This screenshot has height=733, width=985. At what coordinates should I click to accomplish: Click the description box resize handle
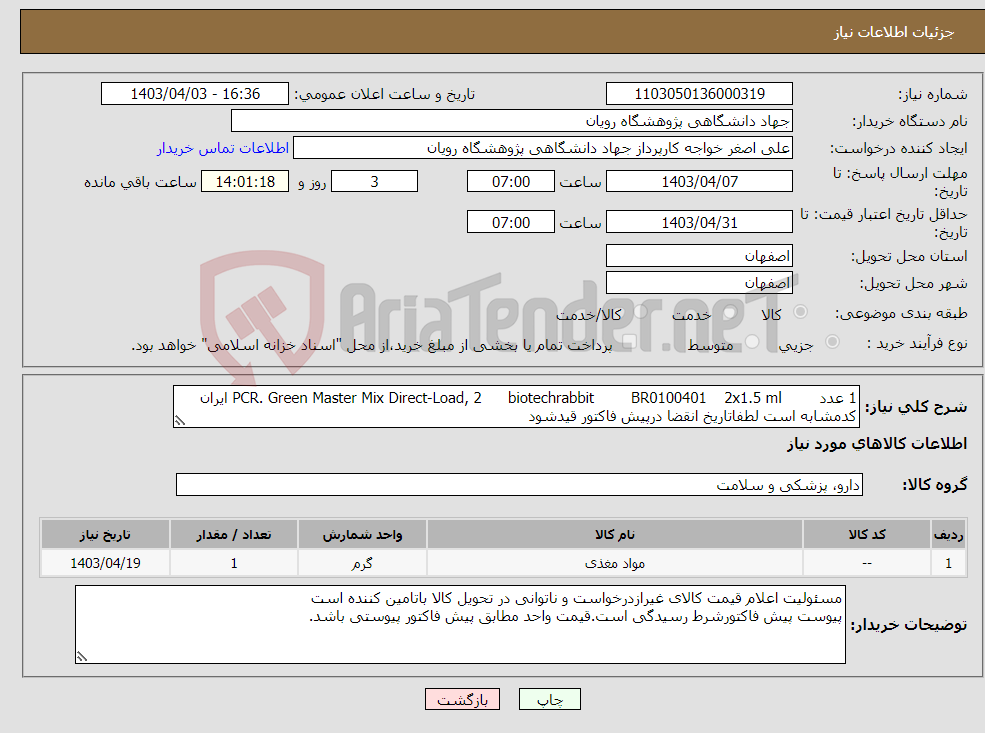[x=180, y=421]
